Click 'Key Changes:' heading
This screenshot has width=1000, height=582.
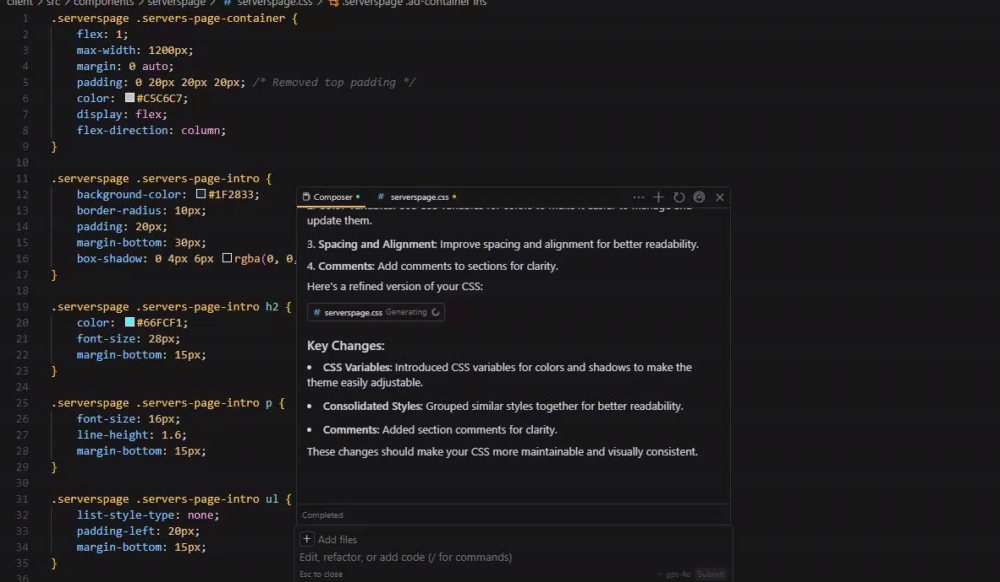346,346
